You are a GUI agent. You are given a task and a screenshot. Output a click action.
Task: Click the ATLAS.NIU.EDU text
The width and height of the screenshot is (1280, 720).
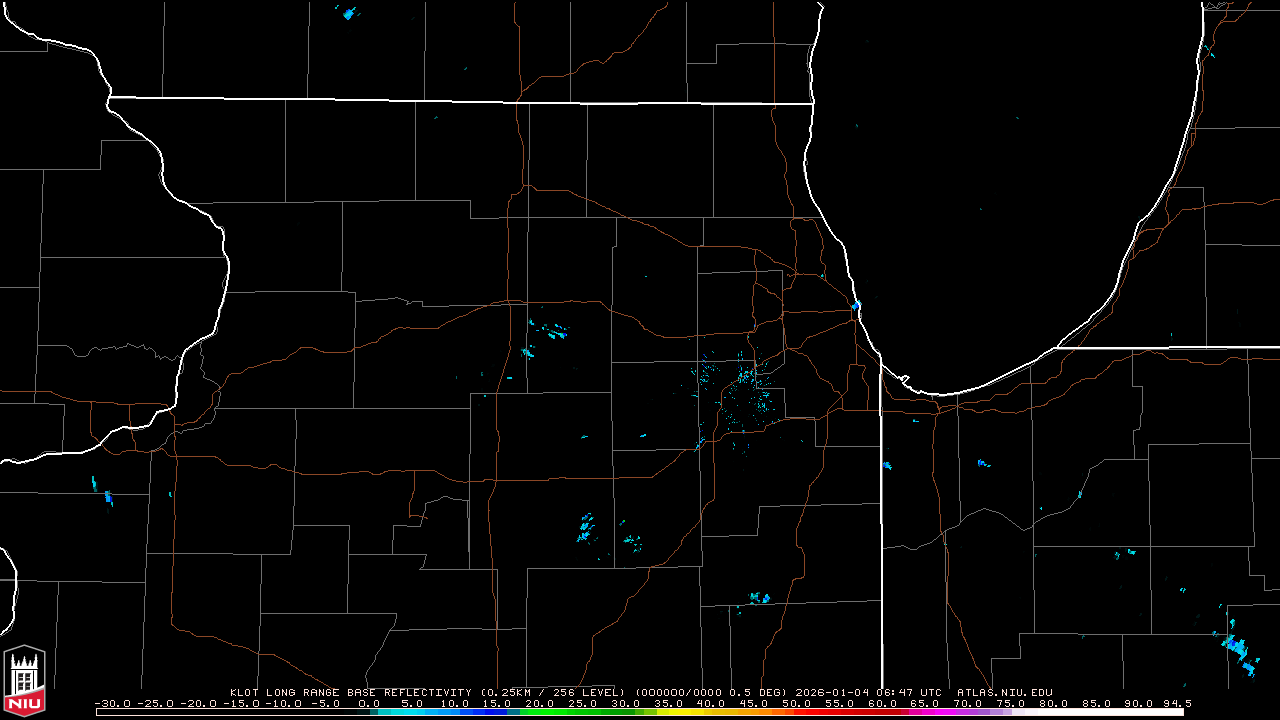(x=1004, y=692)
